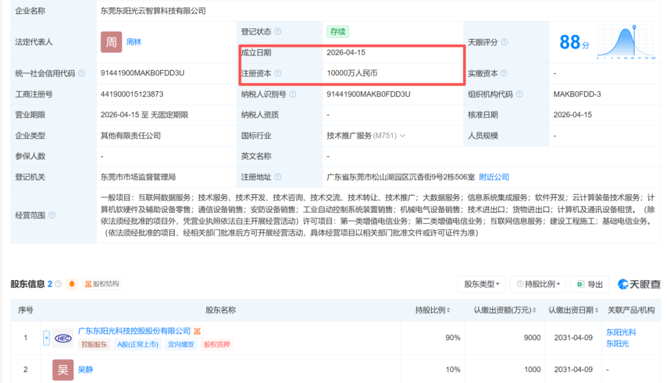The width and height of the screenshot is (667, 383).
Task: Open the 股东类型 filter dropdown
Action: (x=482, y=284)
